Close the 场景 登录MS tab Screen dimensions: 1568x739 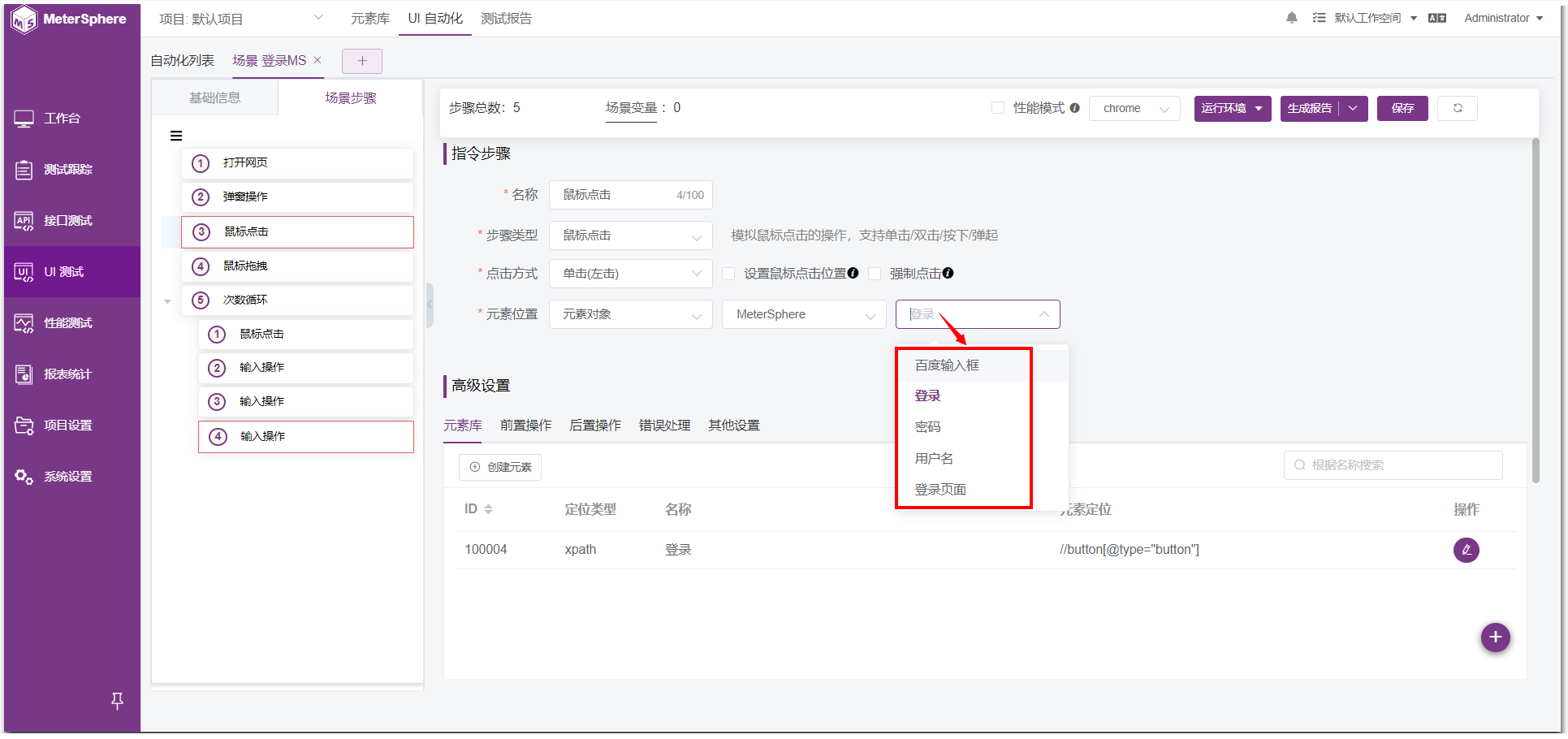[x=317, y=60]
